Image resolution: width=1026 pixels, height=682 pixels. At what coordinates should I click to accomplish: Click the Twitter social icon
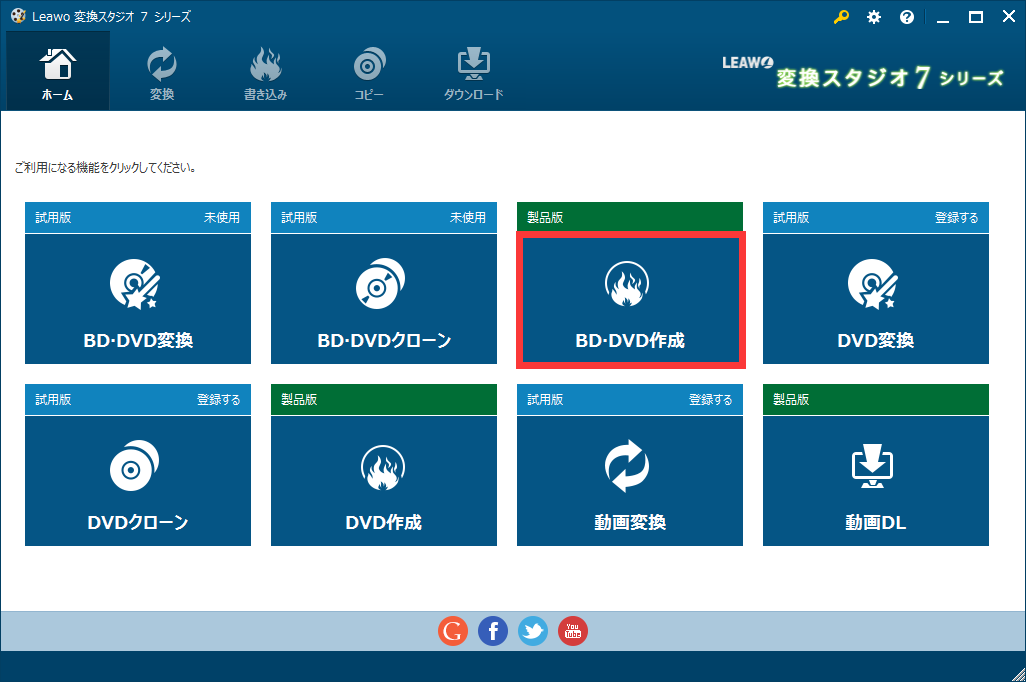click(532, 631)
